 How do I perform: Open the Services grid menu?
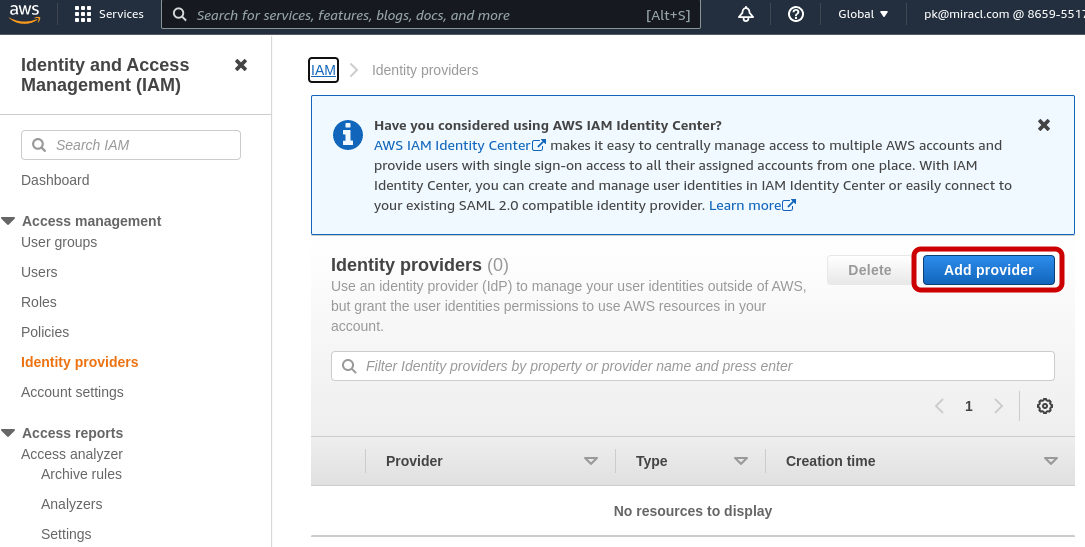(x=83, y=14)
